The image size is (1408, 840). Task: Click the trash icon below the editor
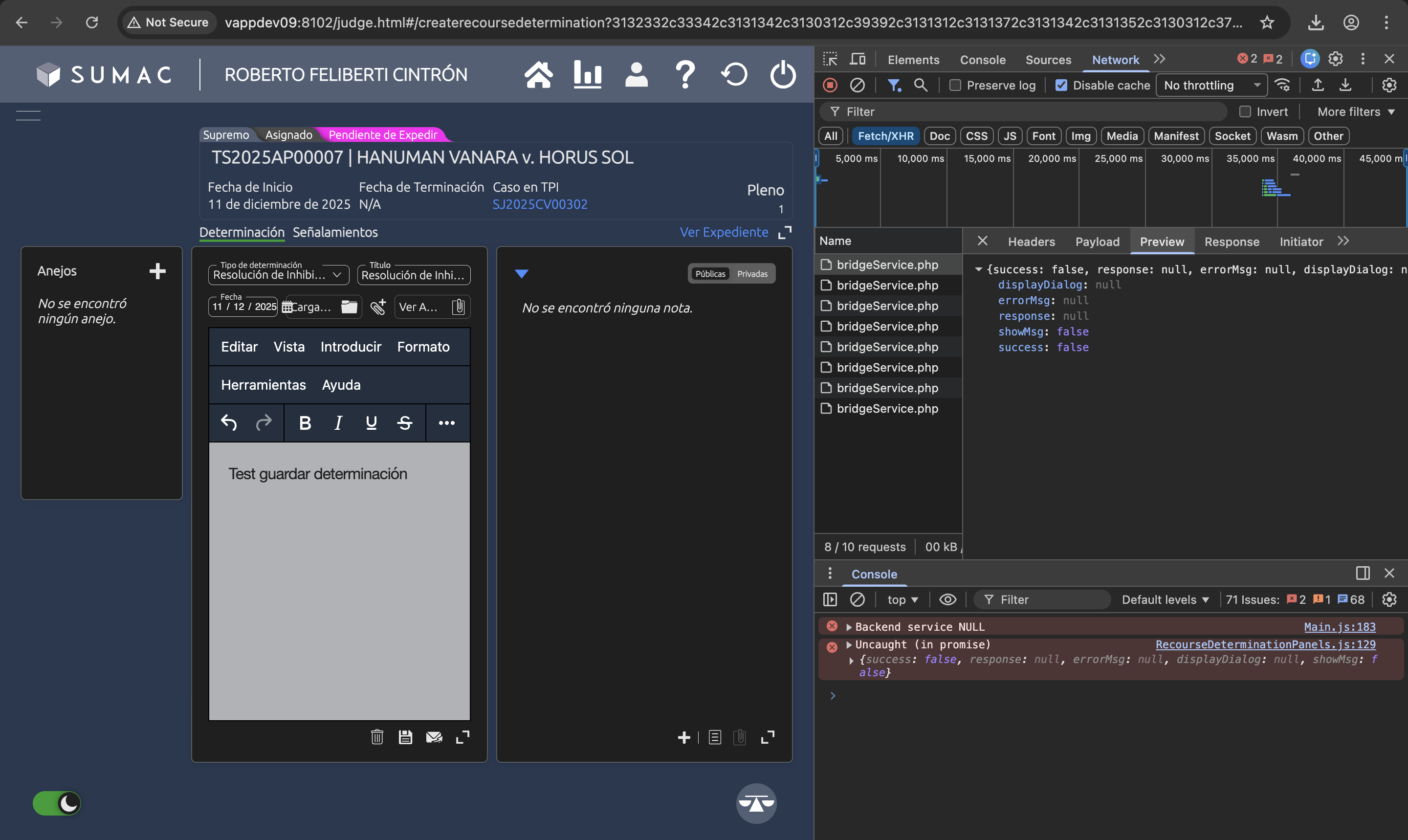(x=377, y=737)
